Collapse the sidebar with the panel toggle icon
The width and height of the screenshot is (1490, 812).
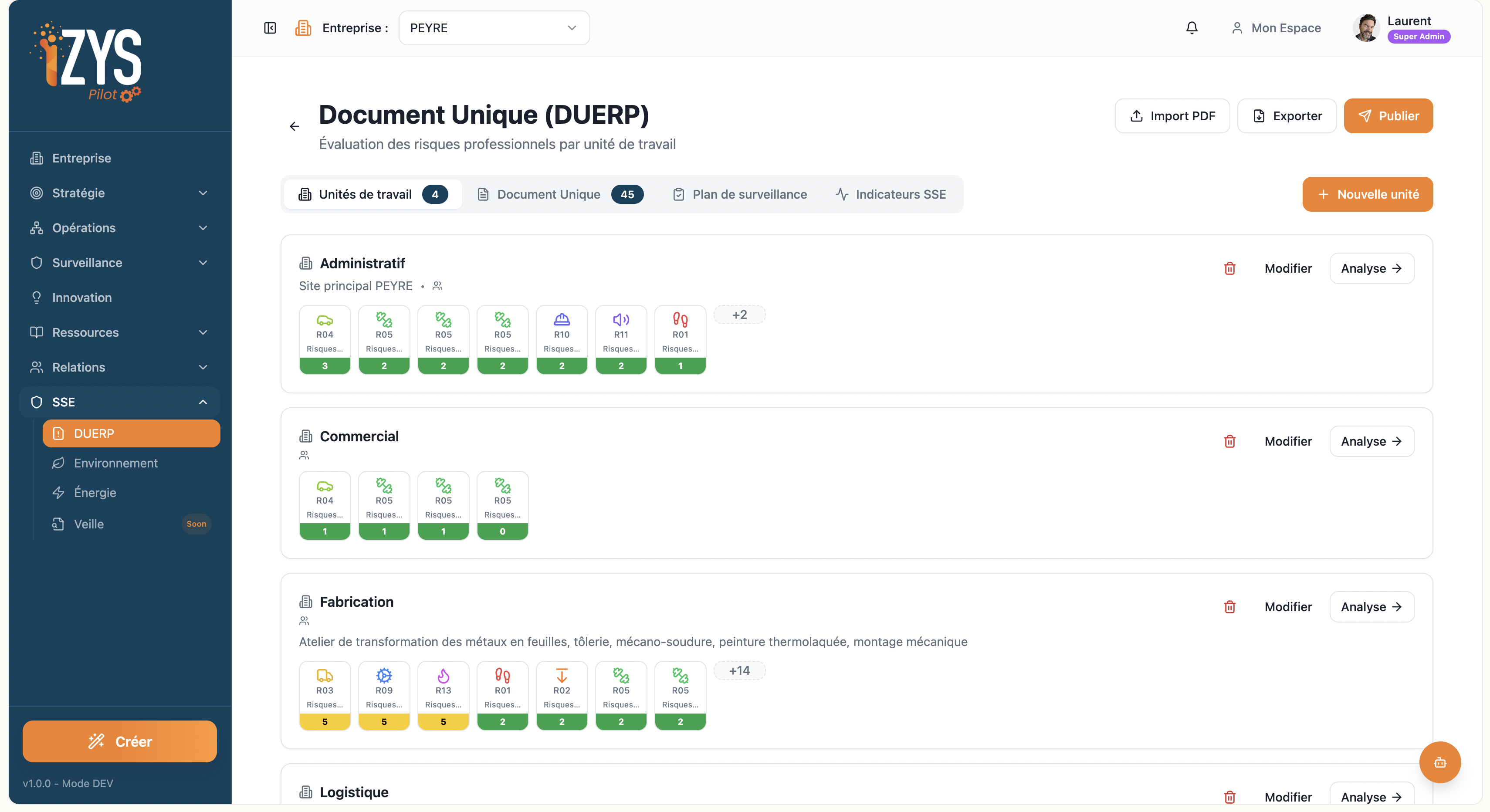click(x=270, y=28)
